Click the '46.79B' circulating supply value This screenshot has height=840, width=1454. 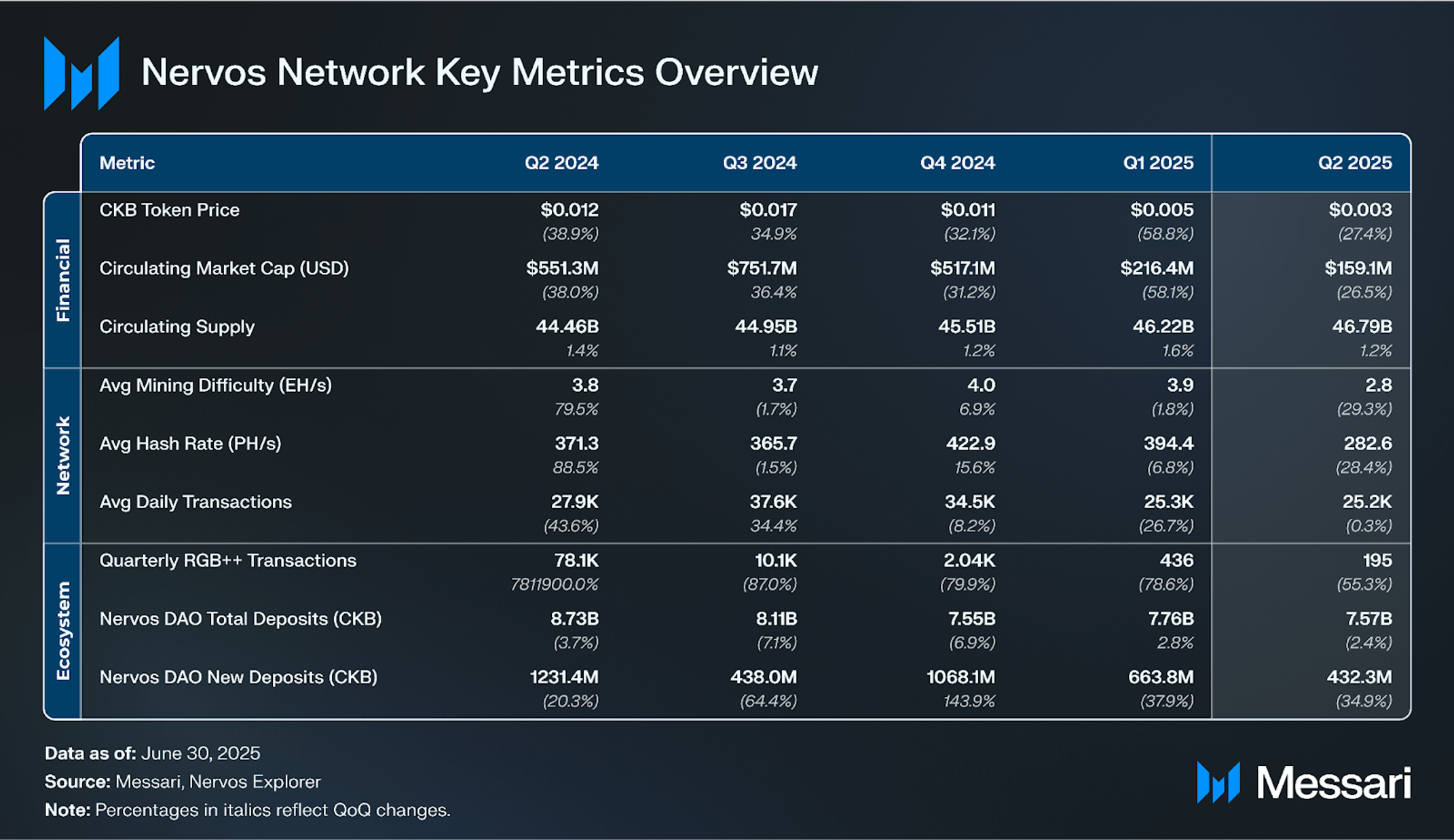1362,327
